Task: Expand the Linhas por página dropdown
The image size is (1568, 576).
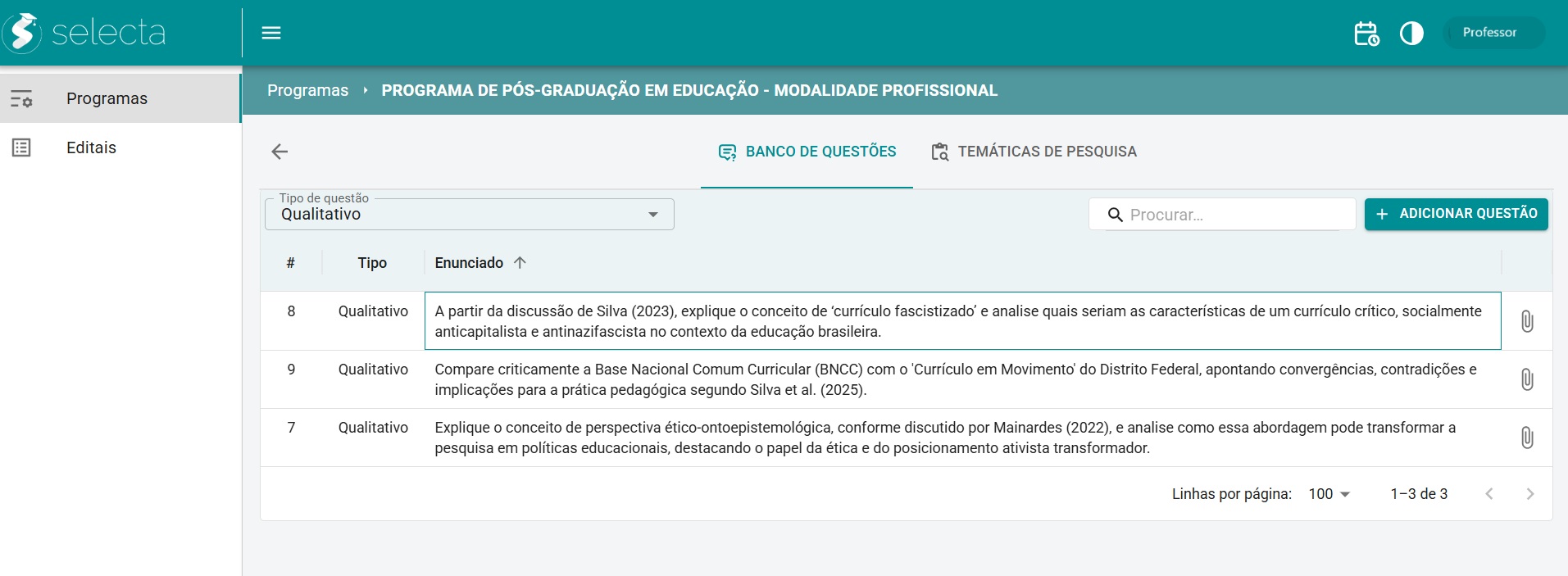Action: [1329, 494]
